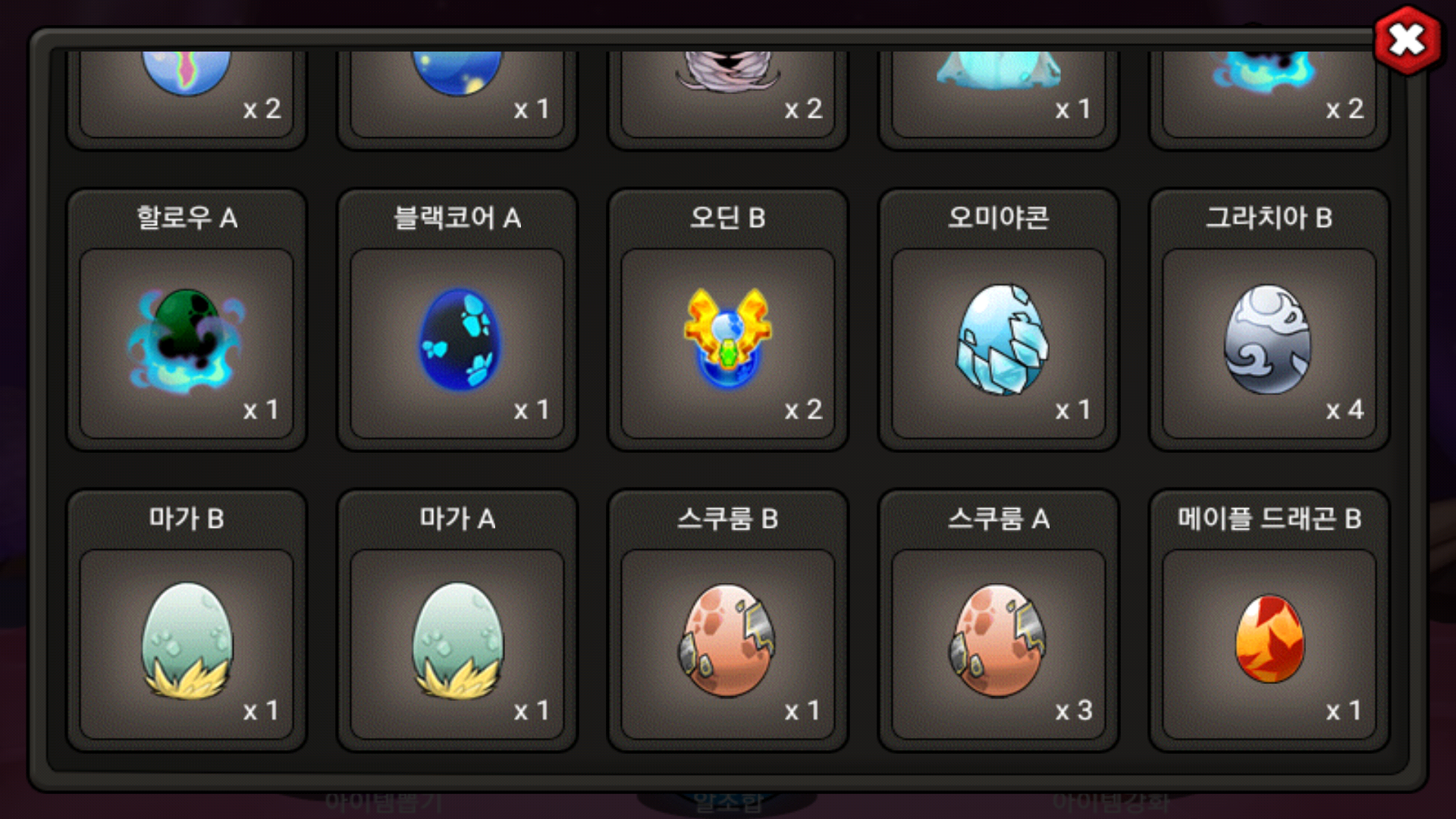Select top row light cyan egg
1456x819 pixels.
click(998, 70)
